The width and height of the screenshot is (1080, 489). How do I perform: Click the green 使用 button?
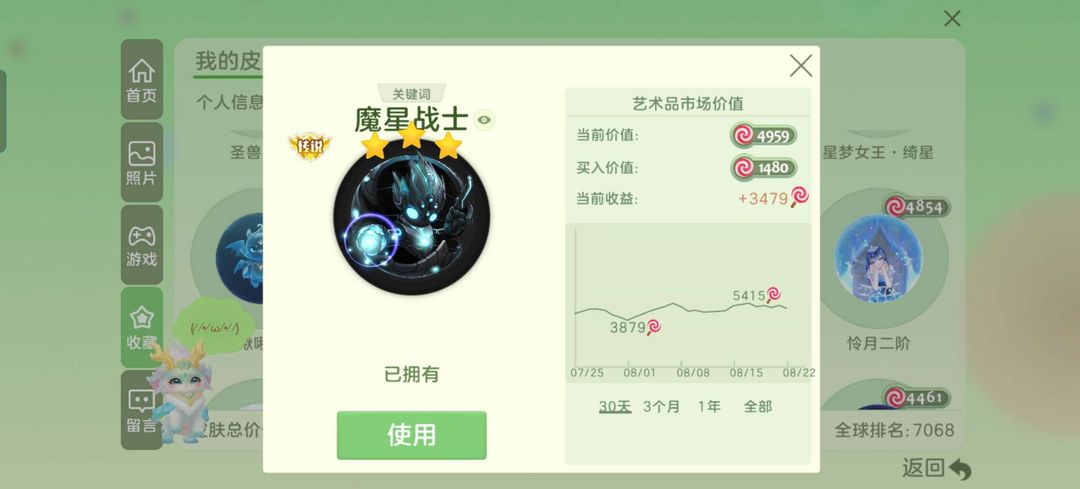(x=411, y=435)
